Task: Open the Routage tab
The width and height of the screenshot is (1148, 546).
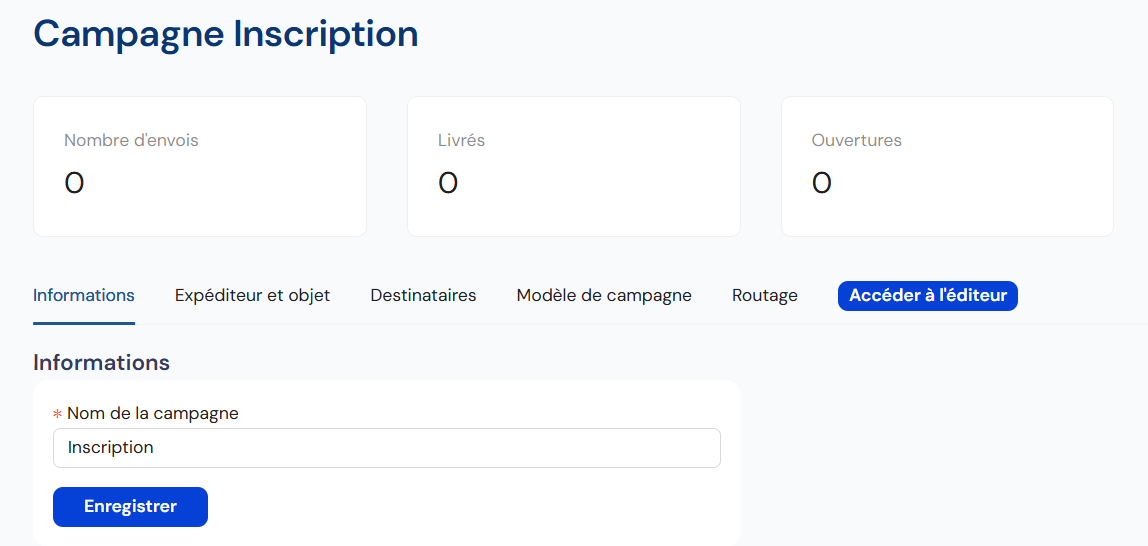Action: click(x=765, y=296)
